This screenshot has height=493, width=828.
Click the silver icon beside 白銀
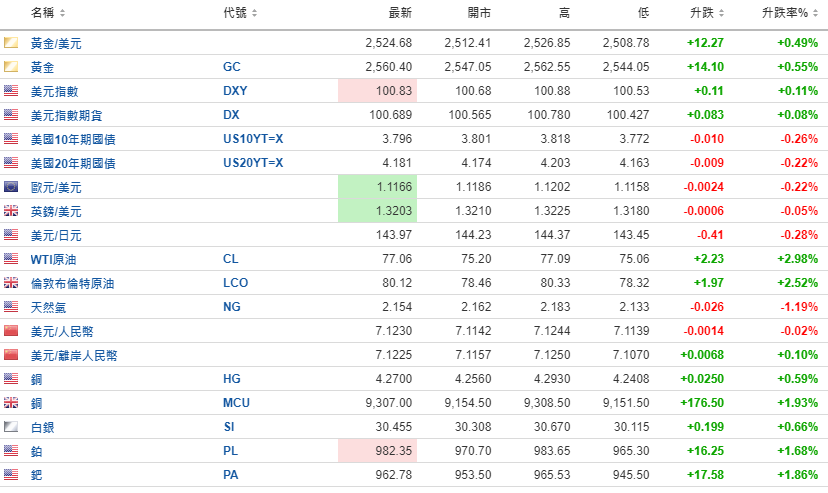pos(12,427)
